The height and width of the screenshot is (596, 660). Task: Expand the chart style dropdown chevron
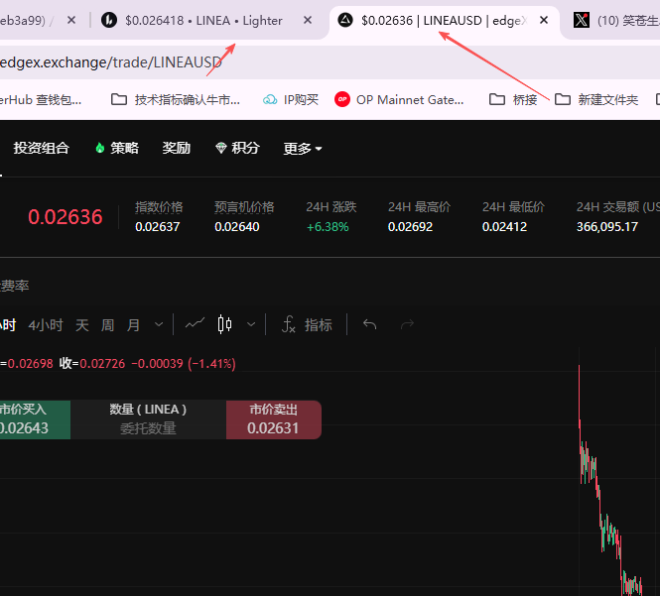coord(251,325)
